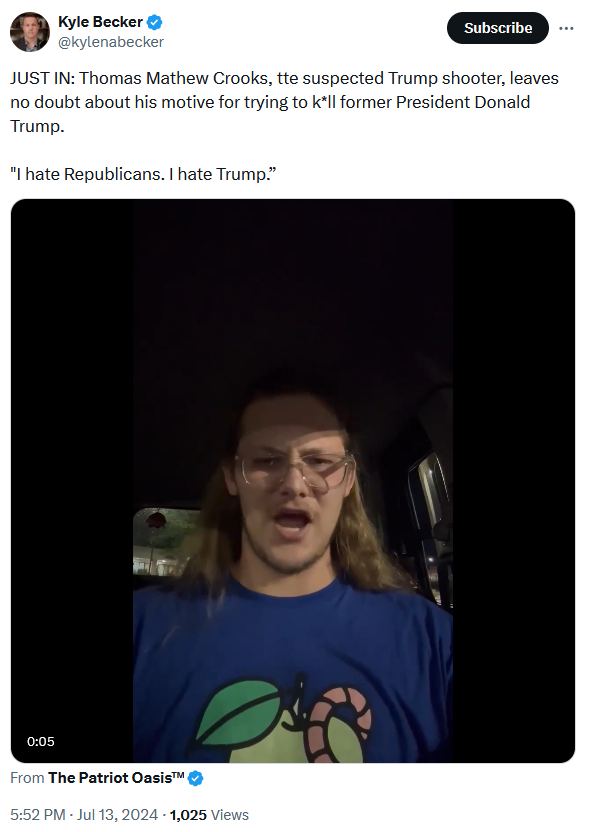Click the post paragraph starting with JUST IN
This screenshot has height=832, width=589.
(x=284, y=102)
